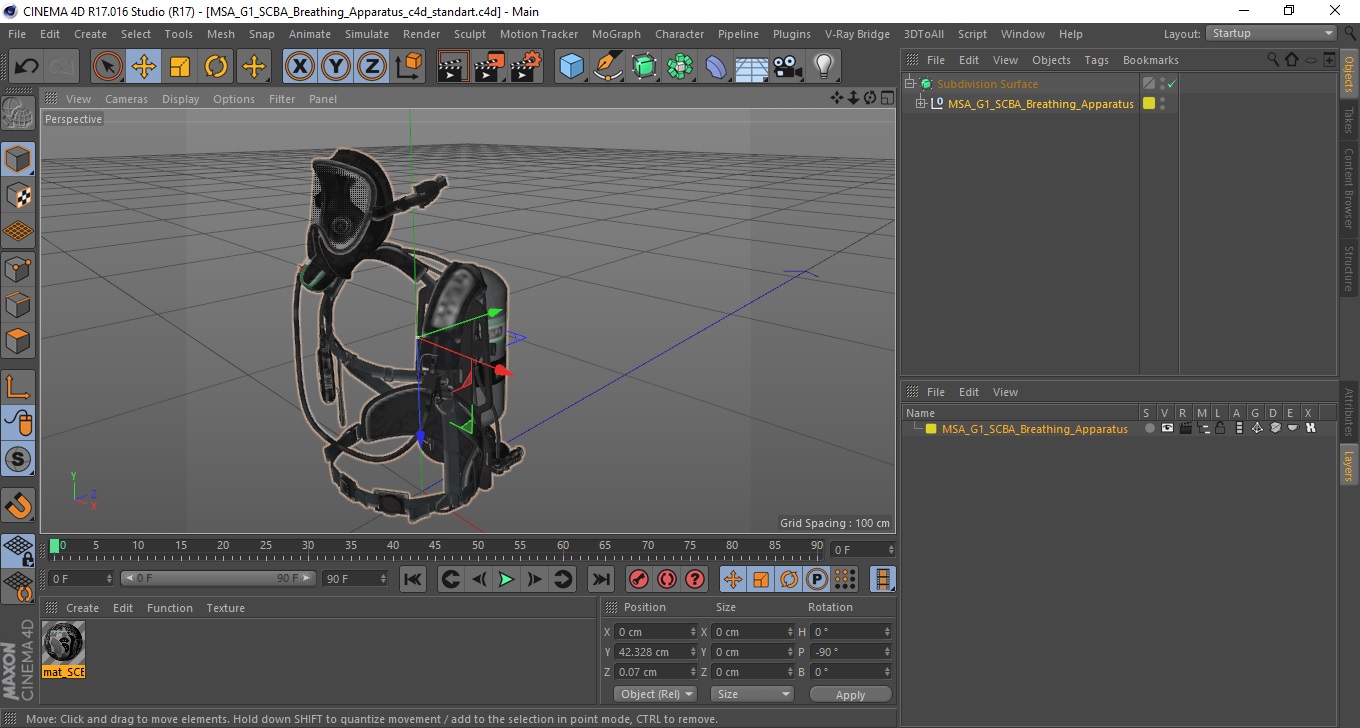Toggle the Y axis lock

(336, 67)
